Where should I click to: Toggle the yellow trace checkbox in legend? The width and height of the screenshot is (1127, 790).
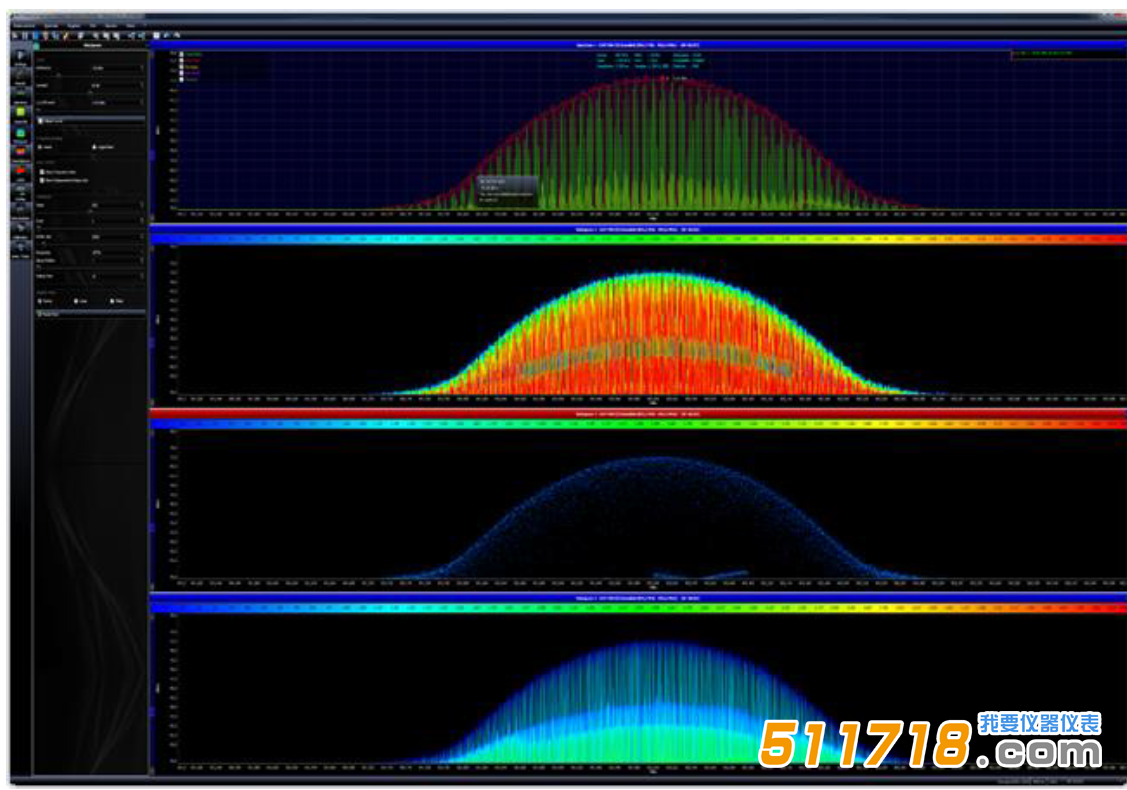181,66
